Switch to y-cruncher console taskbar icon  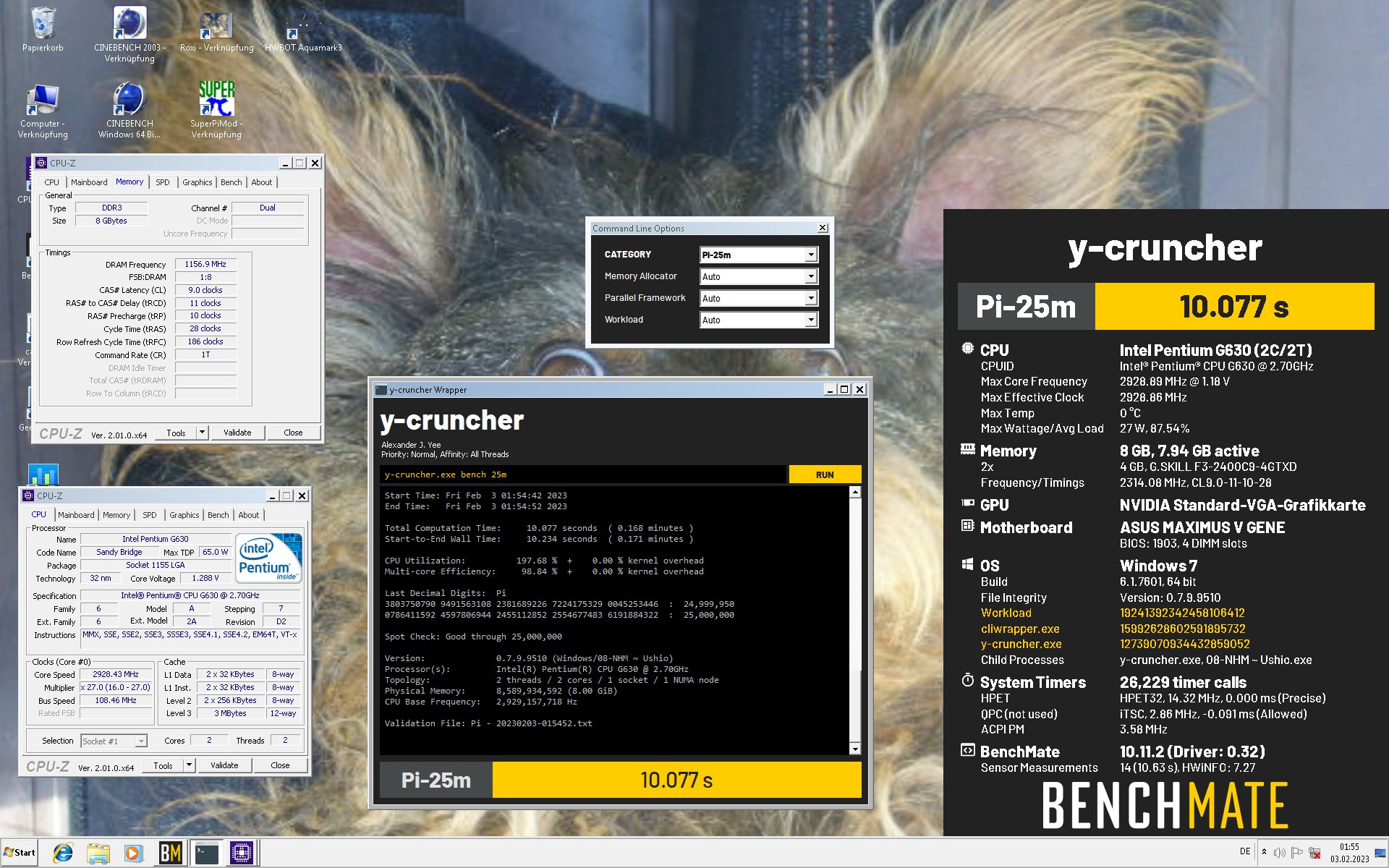pyautogui.click(x=207, y=853)
